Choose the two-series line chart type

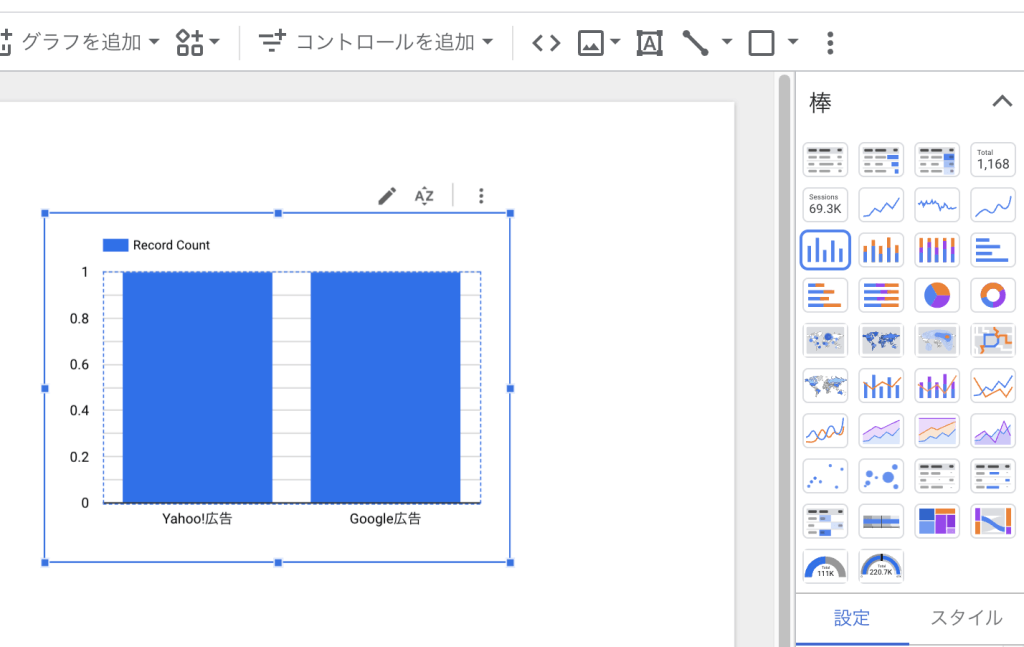coord(993,385)
